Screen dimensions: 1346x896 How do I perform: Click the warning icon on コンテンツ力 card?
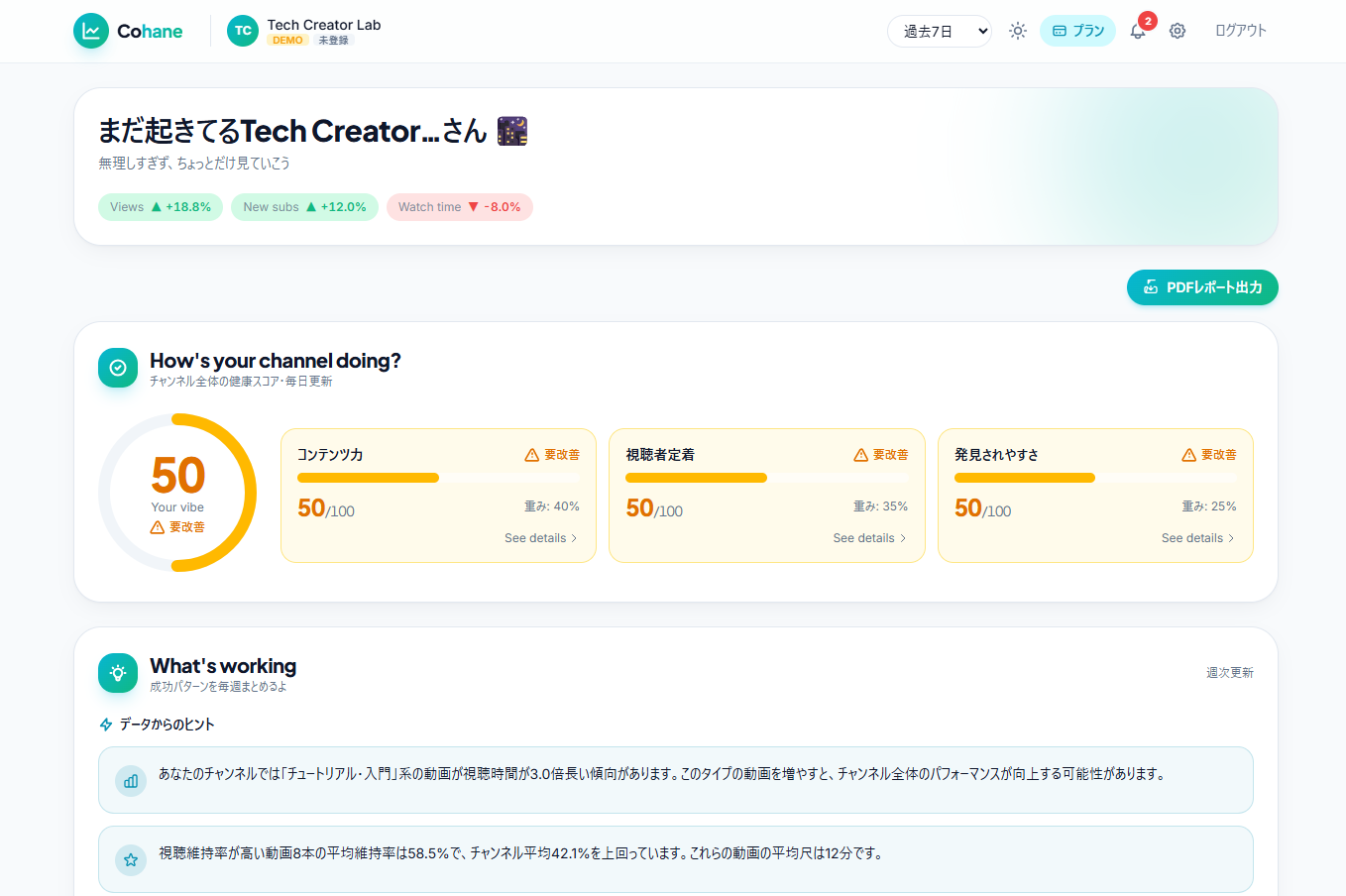point(532,455)
